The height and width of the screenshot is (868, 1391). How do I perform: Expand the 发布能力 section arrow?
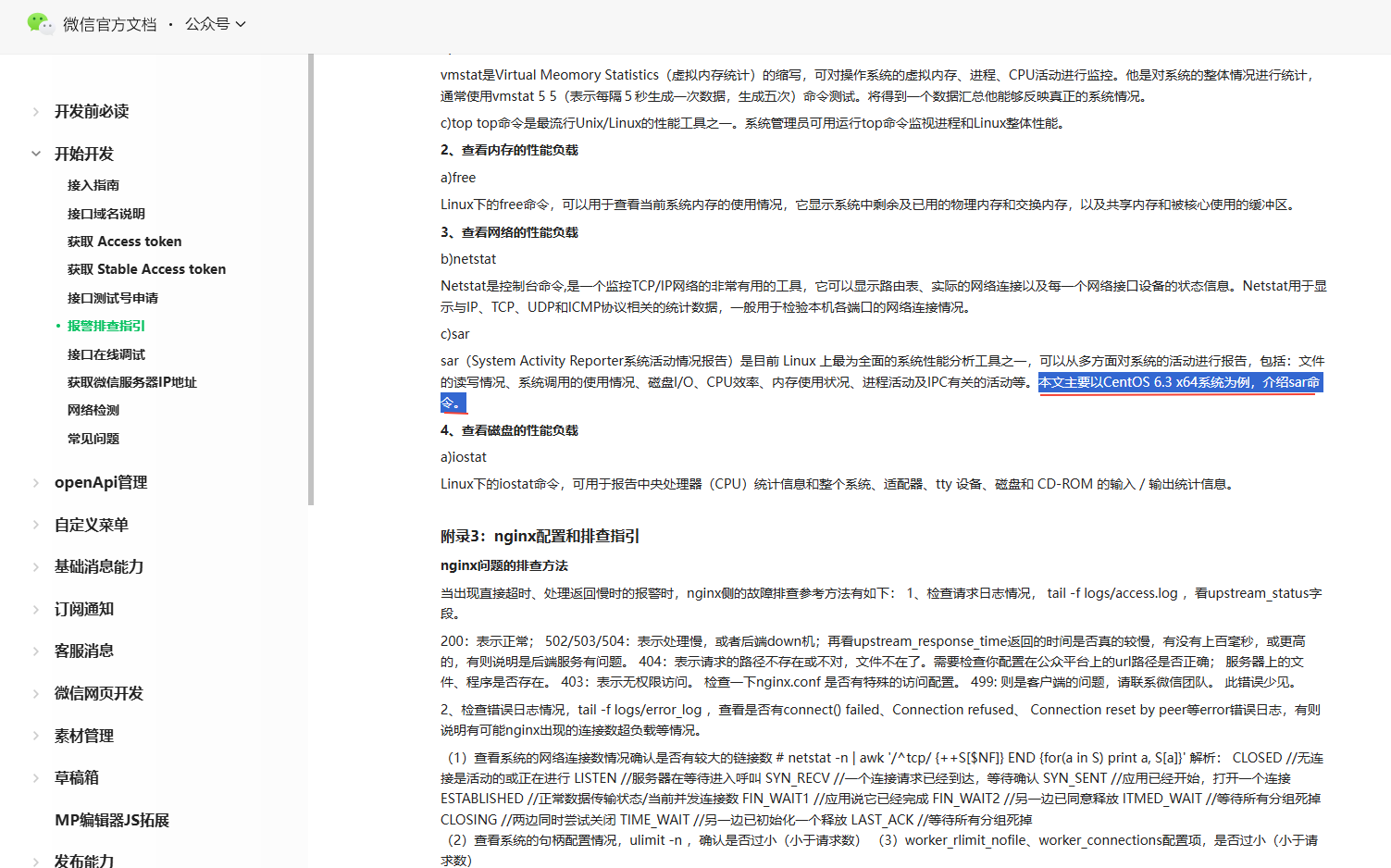pyautogui.click(x=36, y=861)
